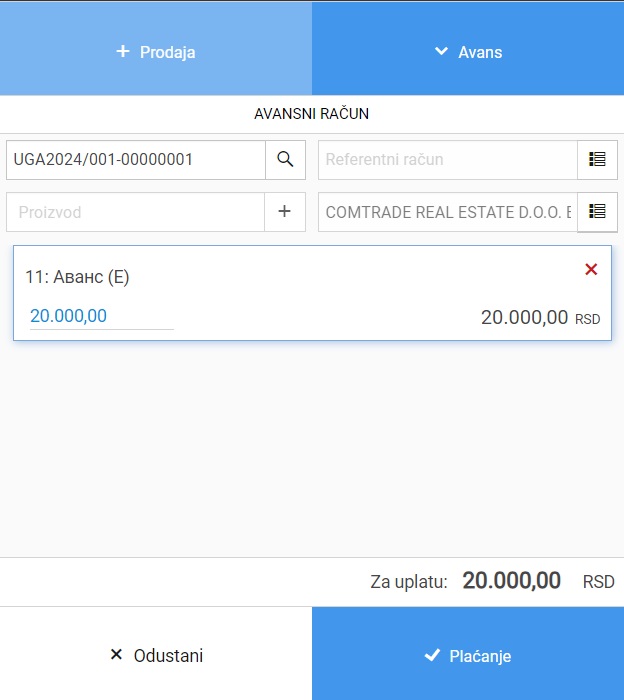The image size is (624, 700).
Task: Click the search magnifier icon
Action: pyautogui.click(x=285, y=160)
